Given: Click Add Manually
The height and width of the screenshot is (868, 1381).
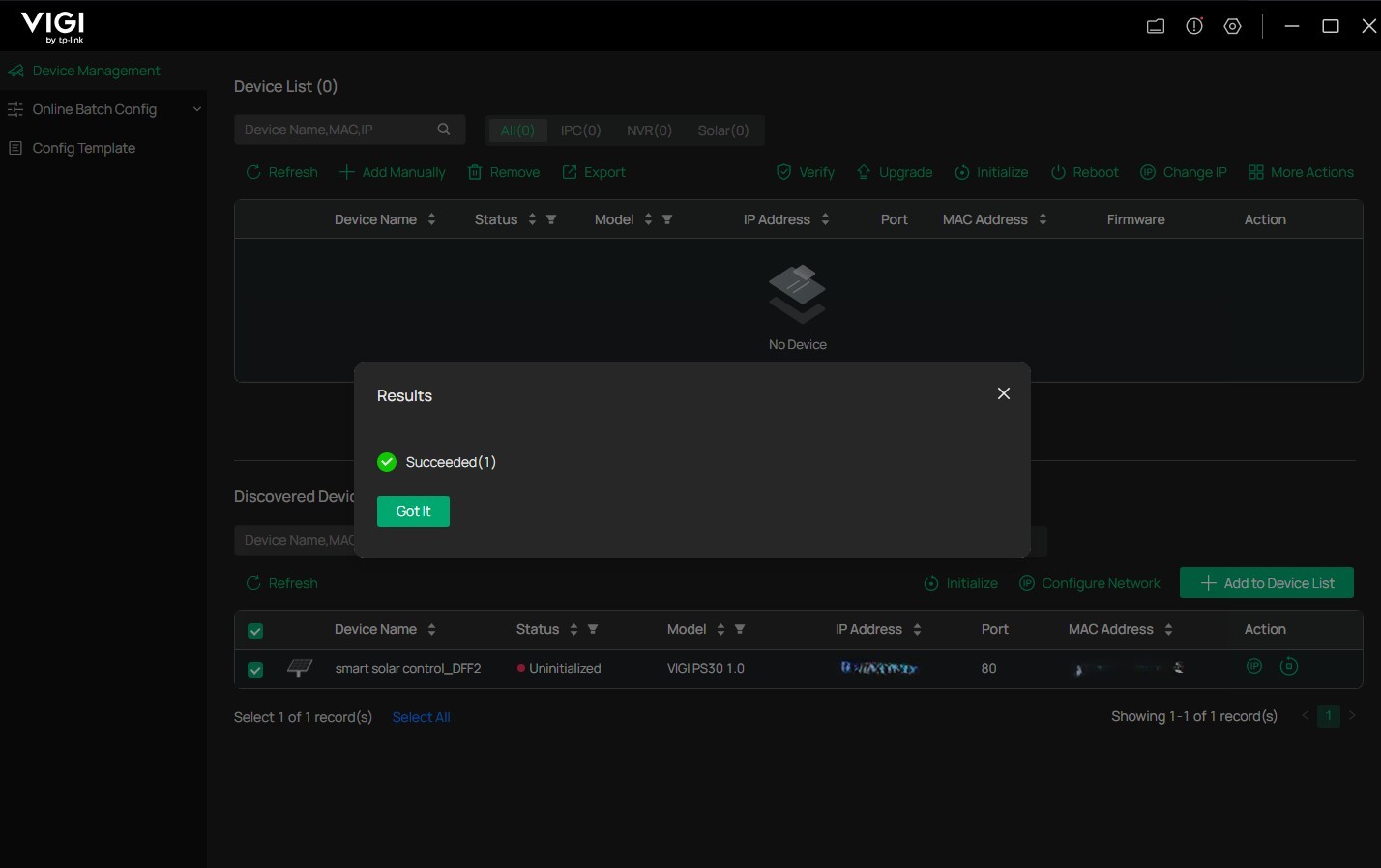Looking at the screenshot, I should [393, 172].
